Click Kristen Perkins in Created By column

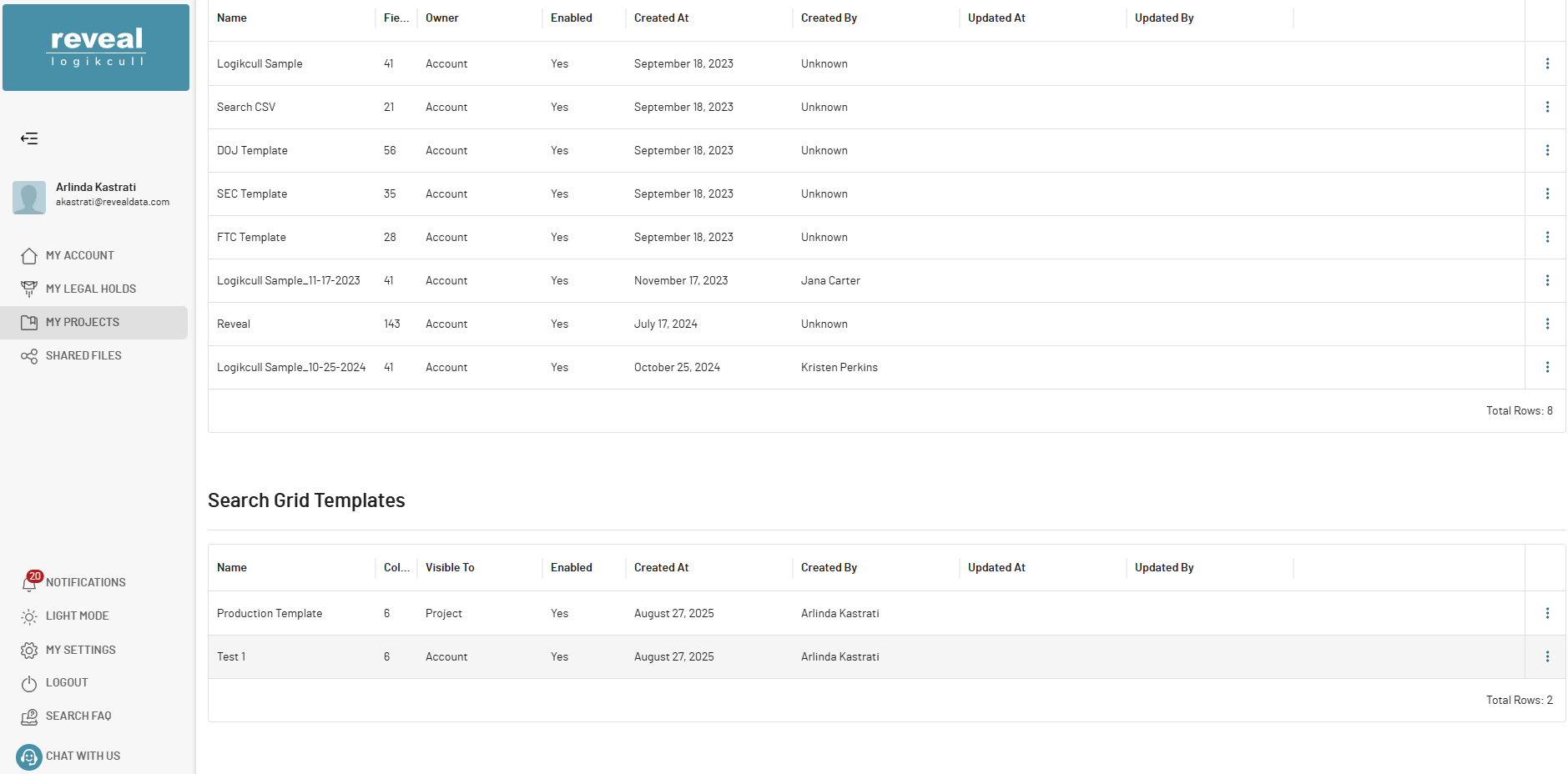[x=839, y=367]
